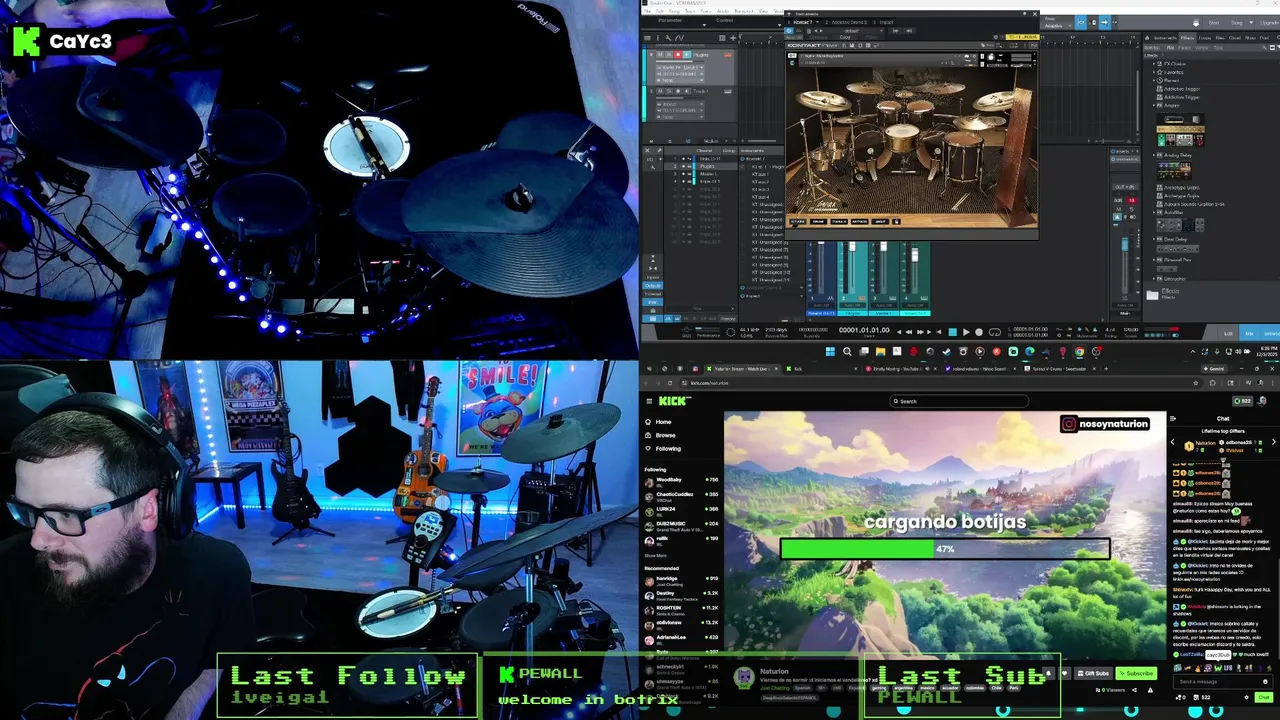Open the Files tab in Studio One browser
1280x720 pixels.
click(1220, 38)
